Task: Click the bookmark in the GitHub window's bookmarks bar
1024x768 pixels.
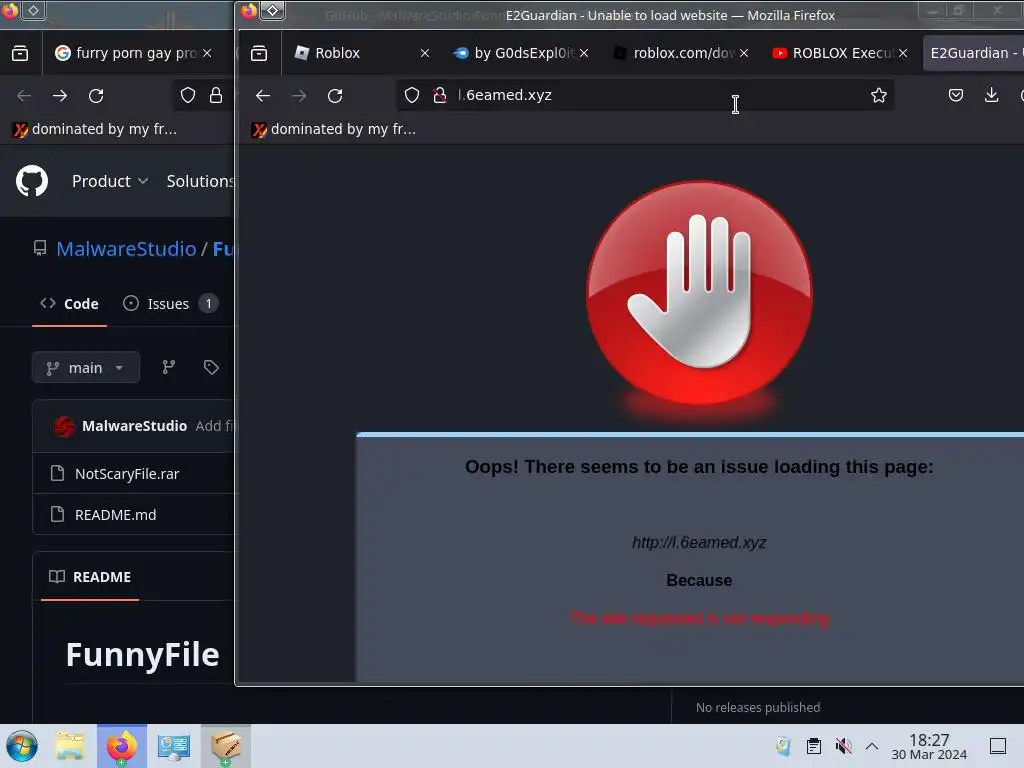Action: [x=95, y=129]
